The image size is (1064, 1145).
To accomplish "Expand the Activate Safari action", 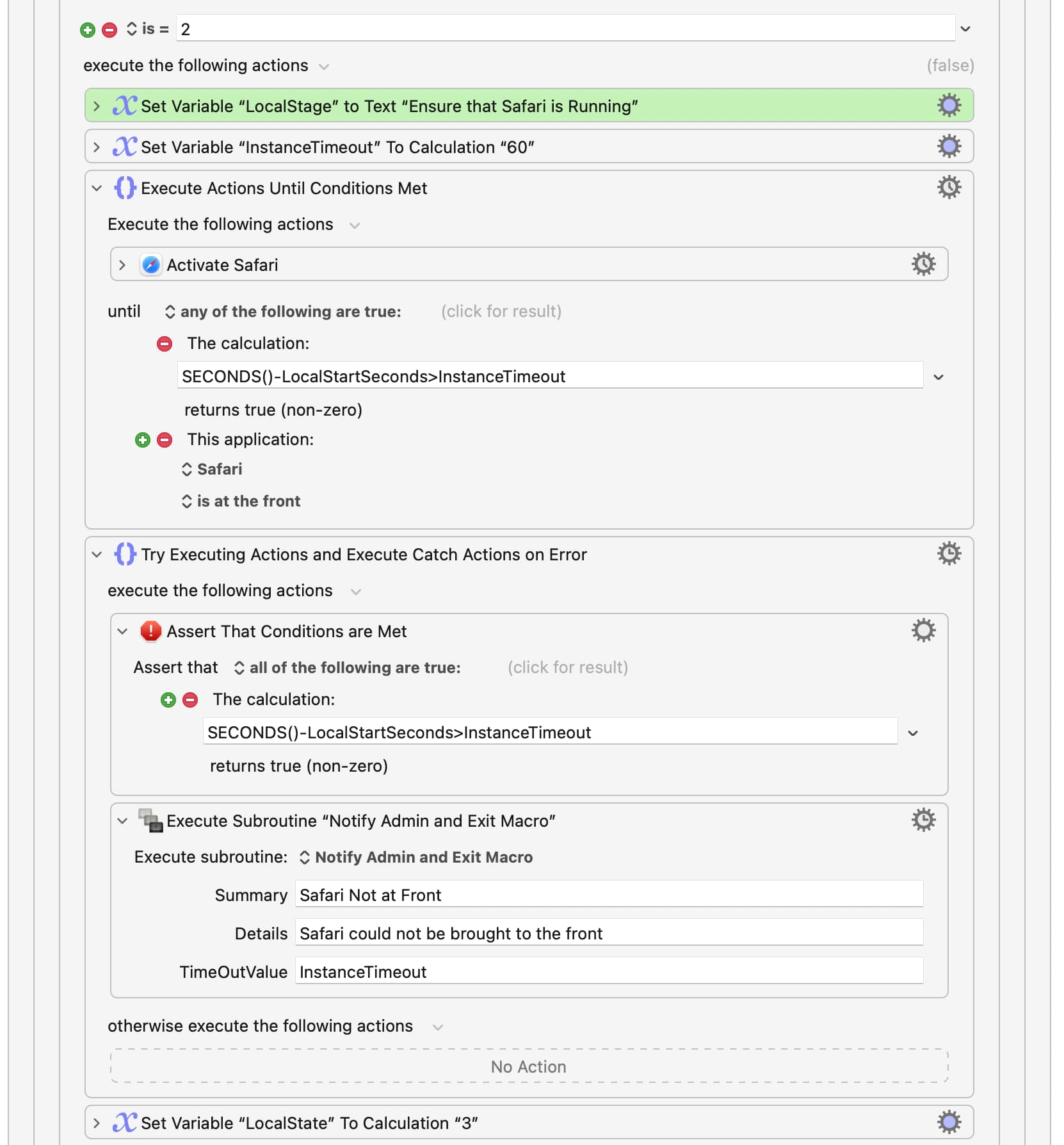I will click(122, 265).
